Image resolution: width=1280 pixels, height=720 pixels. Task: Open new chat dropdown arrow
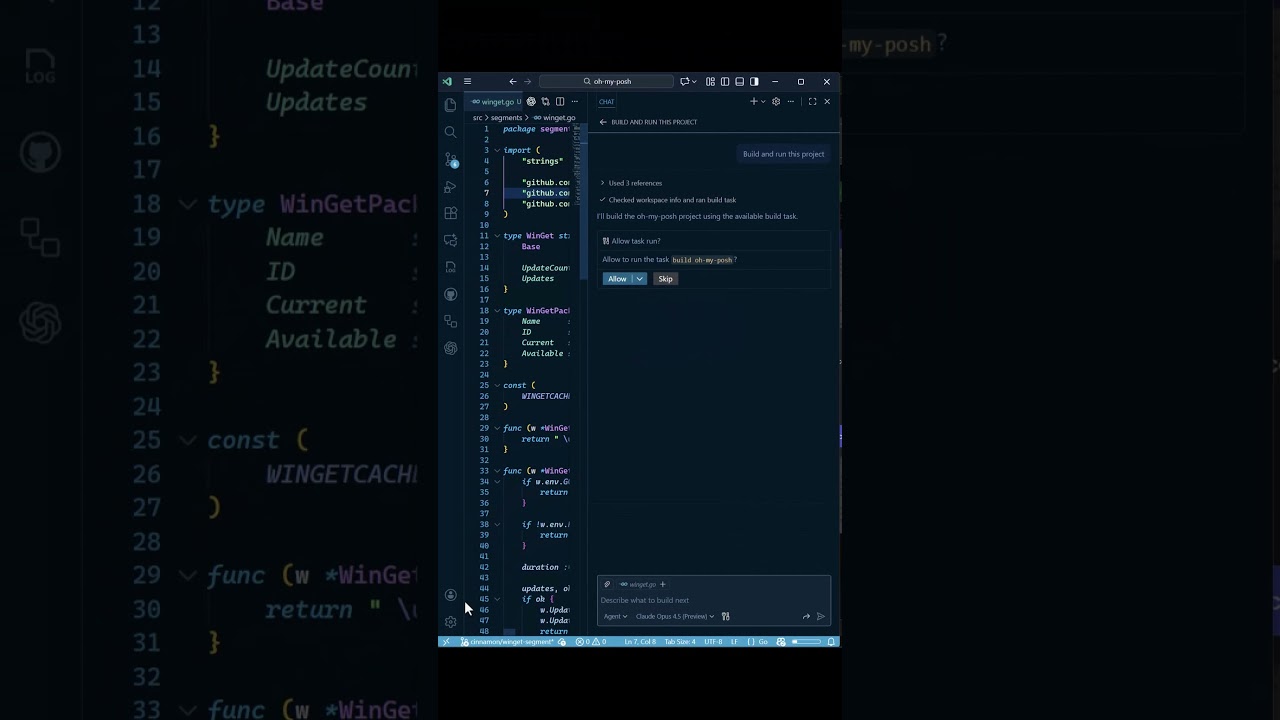click(x=763, y=101)
